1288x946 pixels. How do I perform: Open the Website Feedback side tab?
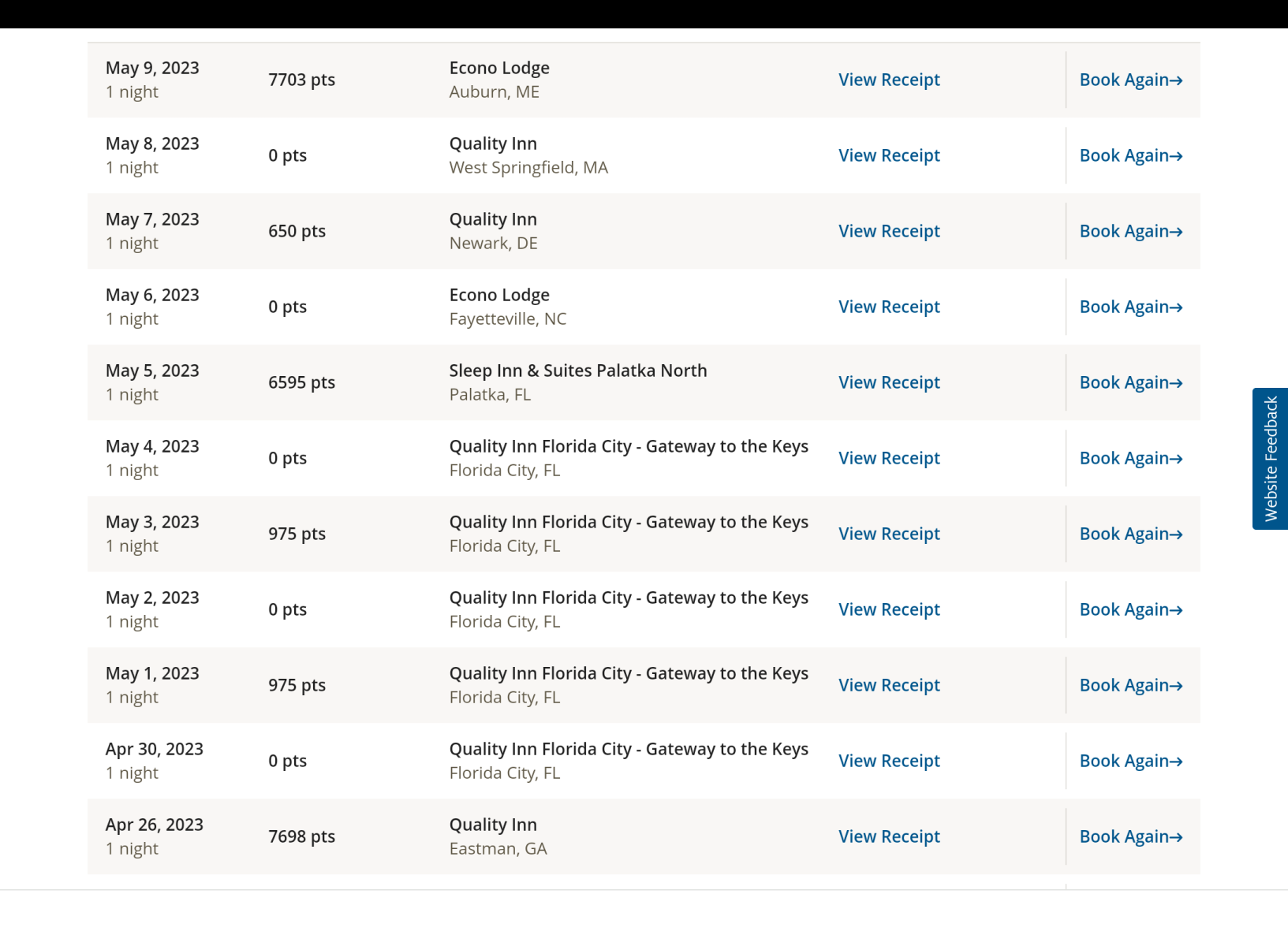1270,458
